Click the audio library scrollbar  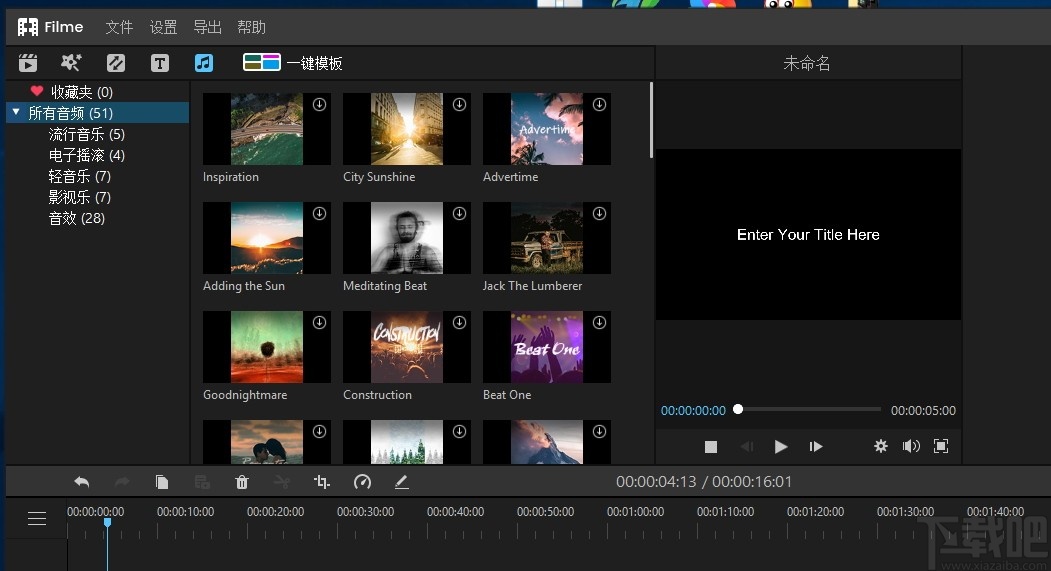651,121
